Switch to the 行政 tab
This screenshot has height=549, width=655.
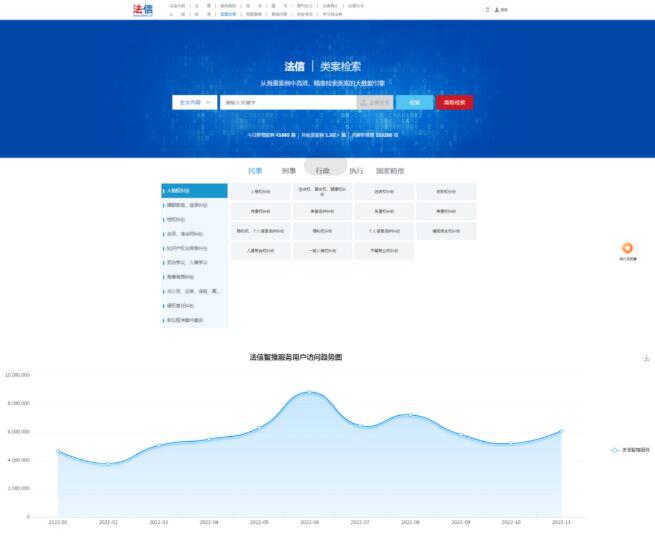point(322,171)
